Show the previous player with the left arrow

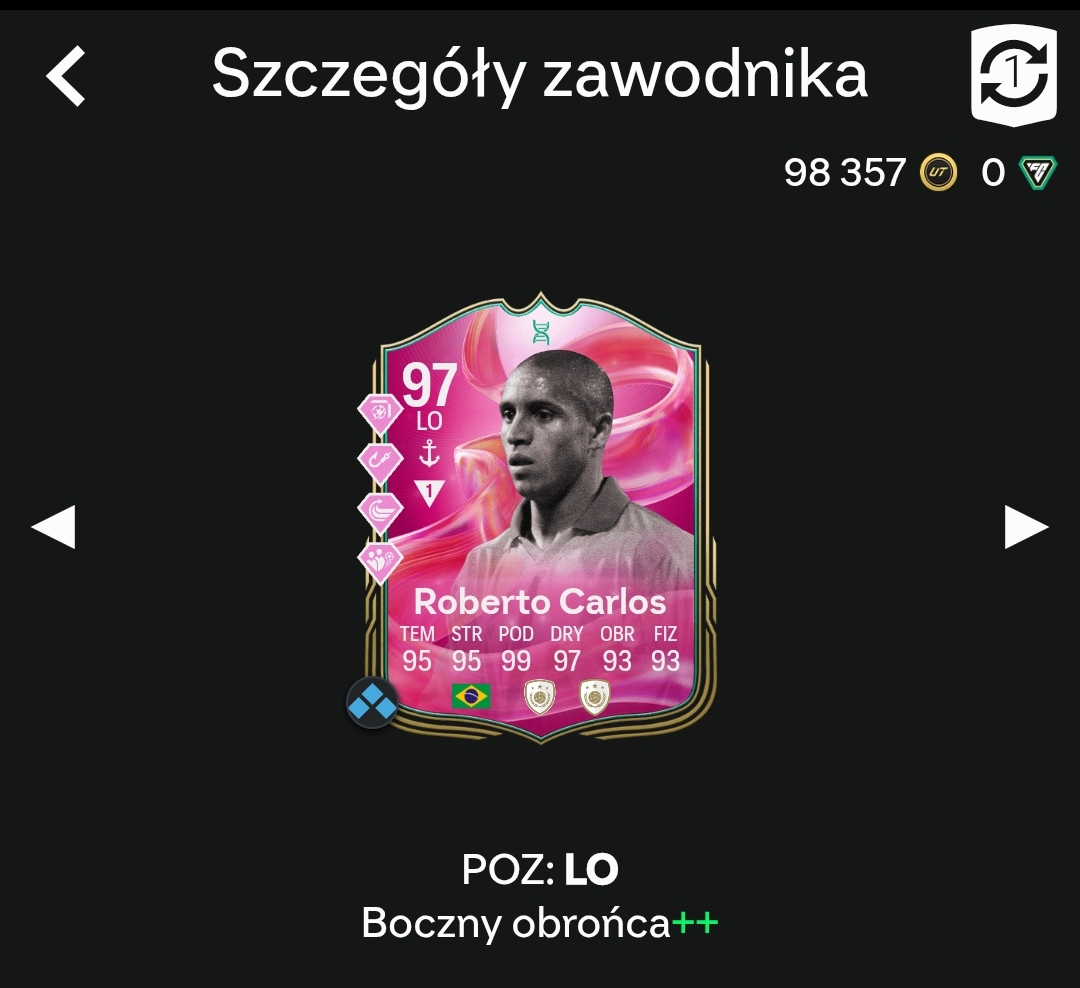53,527
